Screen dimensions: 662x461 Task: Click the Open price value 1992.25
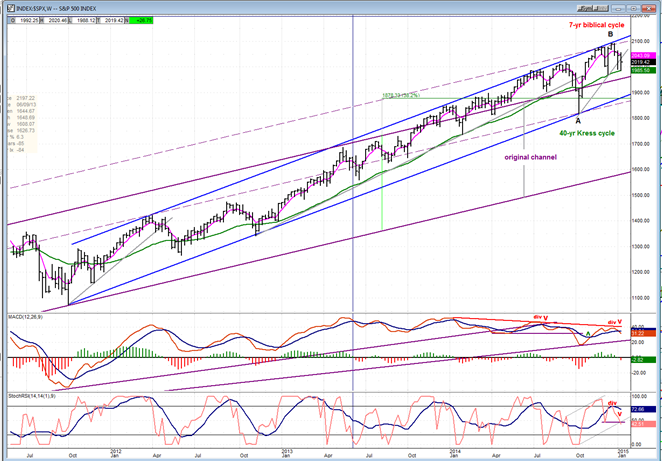coord(28,20)
